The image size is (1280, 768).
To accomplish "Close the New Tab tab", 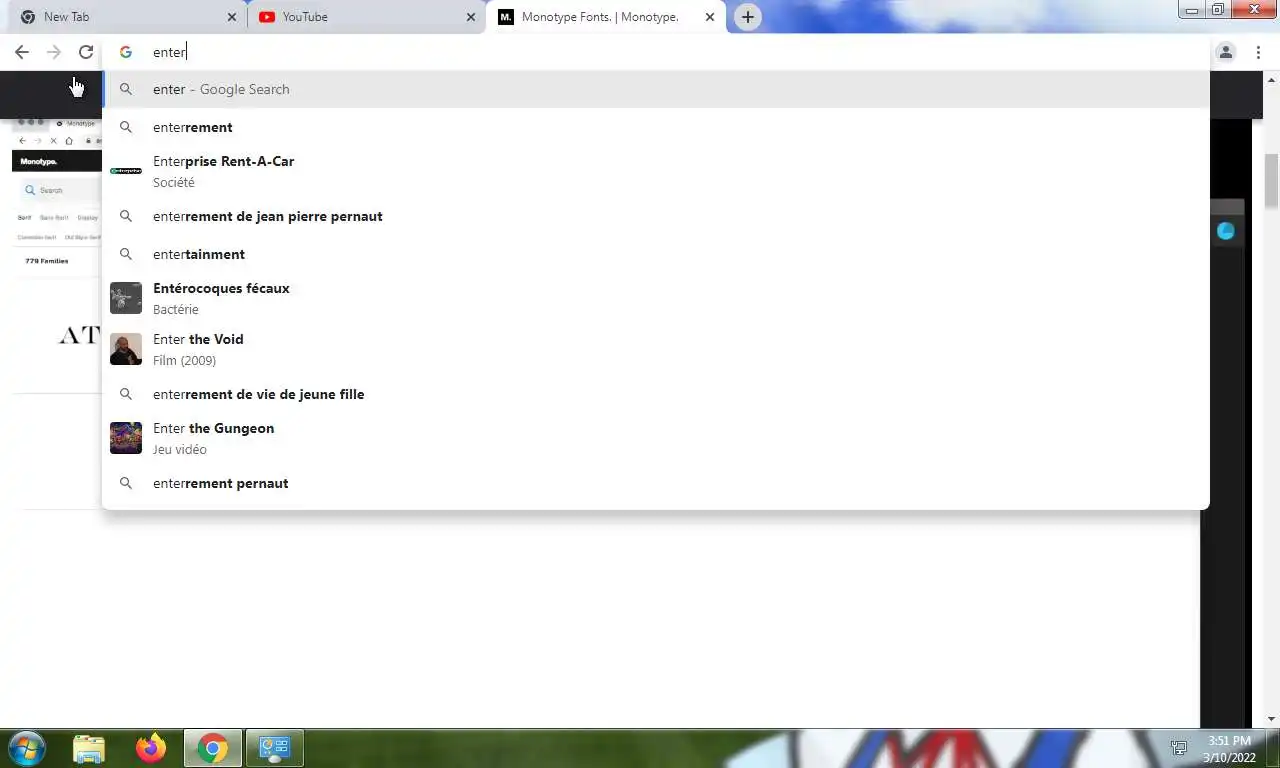I will tap(232, 17).
